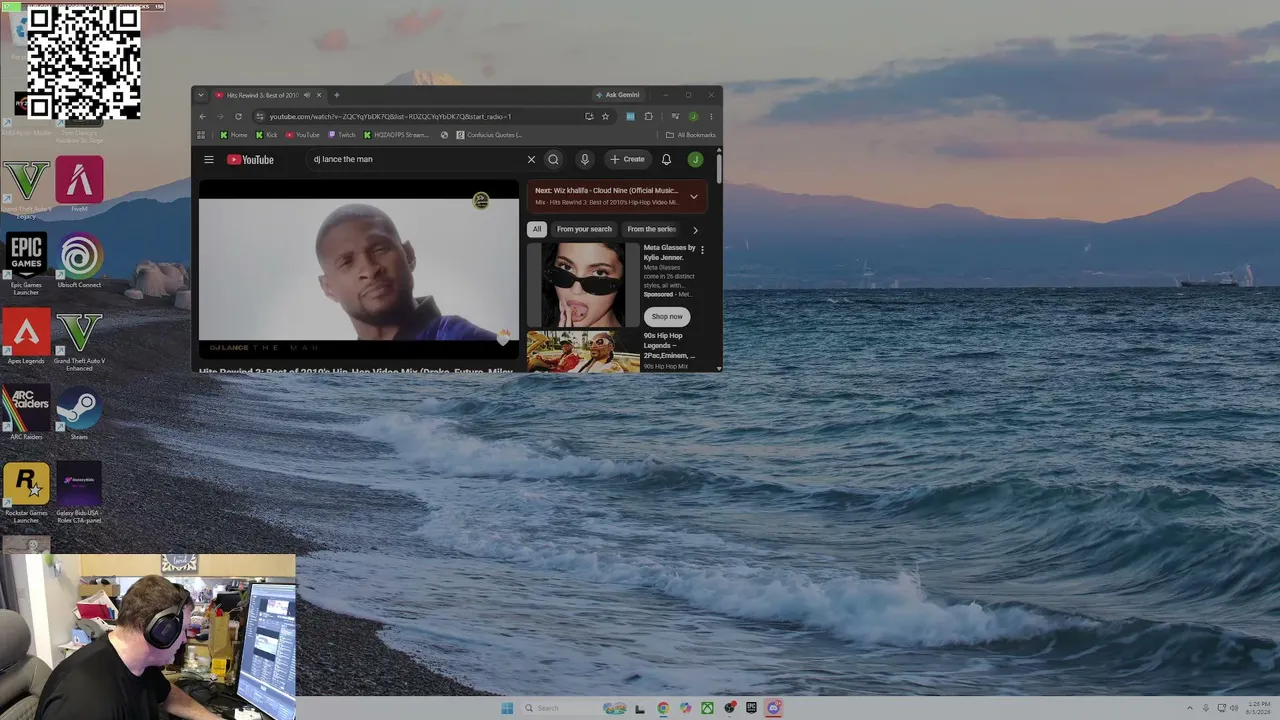Launch Epic Games Launcher desktop shortcut

[26, 264]
